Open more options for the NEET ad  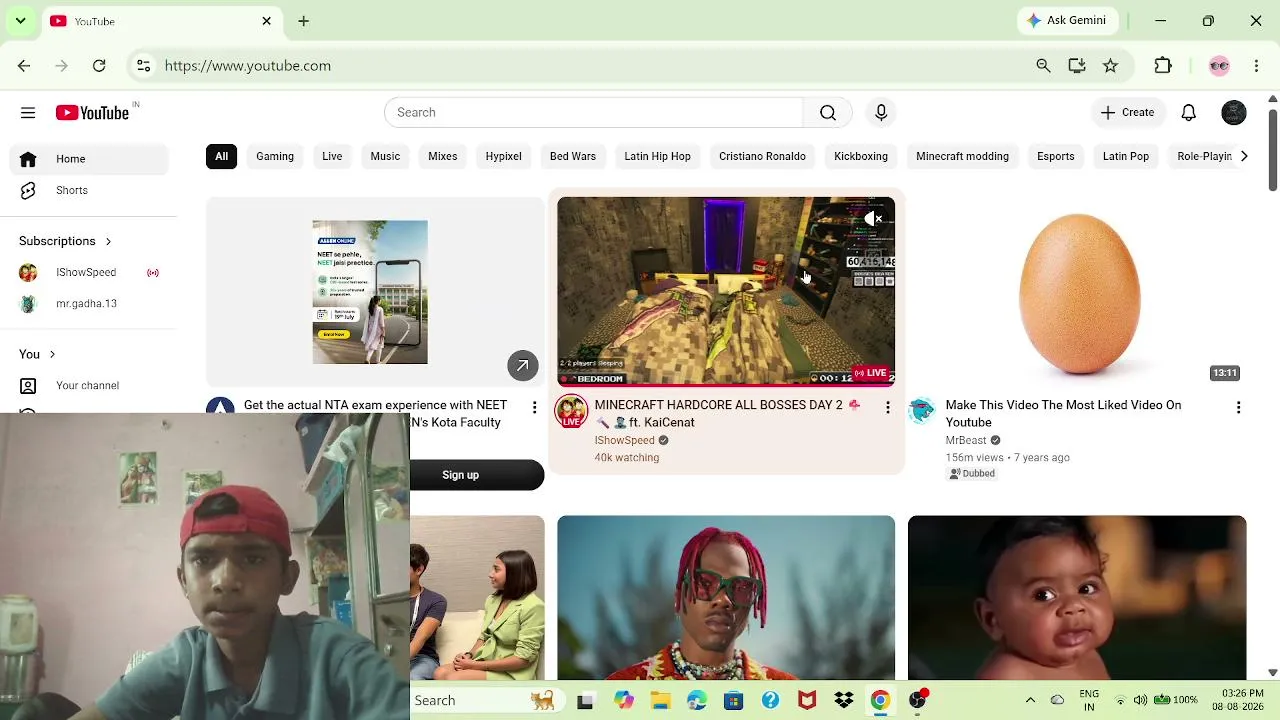(x=534, y=407)
